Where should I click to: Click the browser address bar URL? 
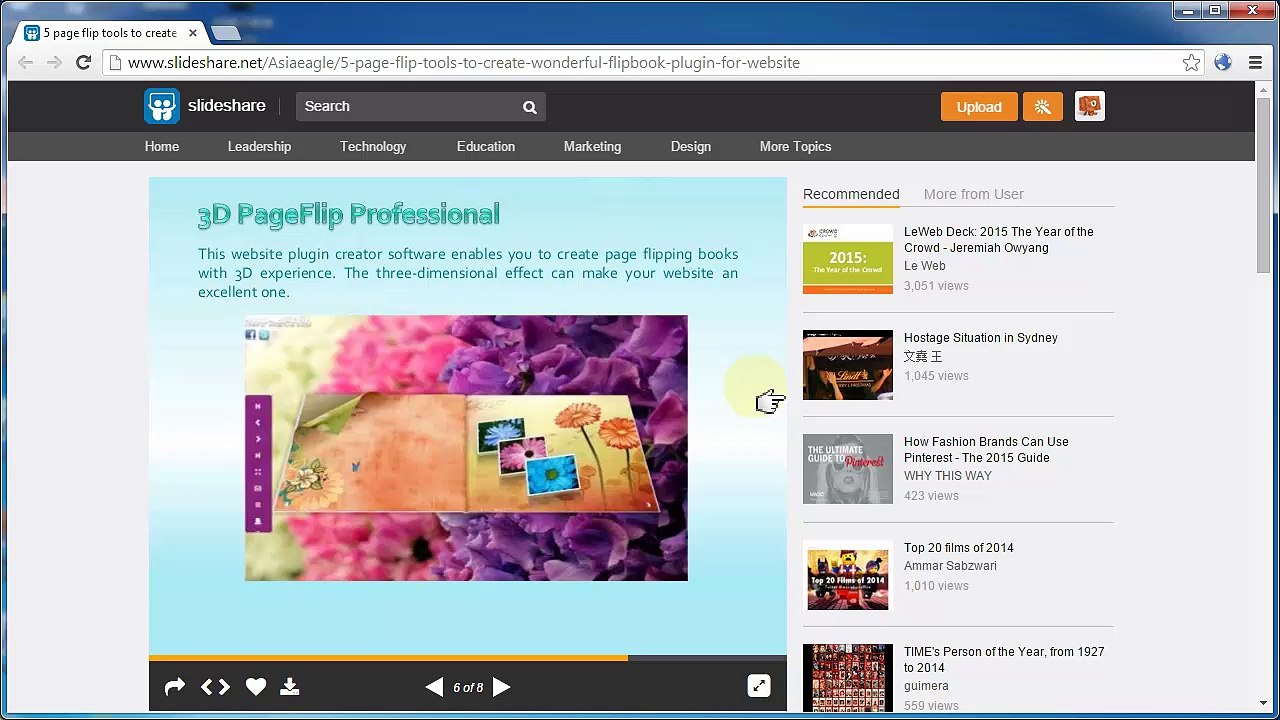click(464, 63)
